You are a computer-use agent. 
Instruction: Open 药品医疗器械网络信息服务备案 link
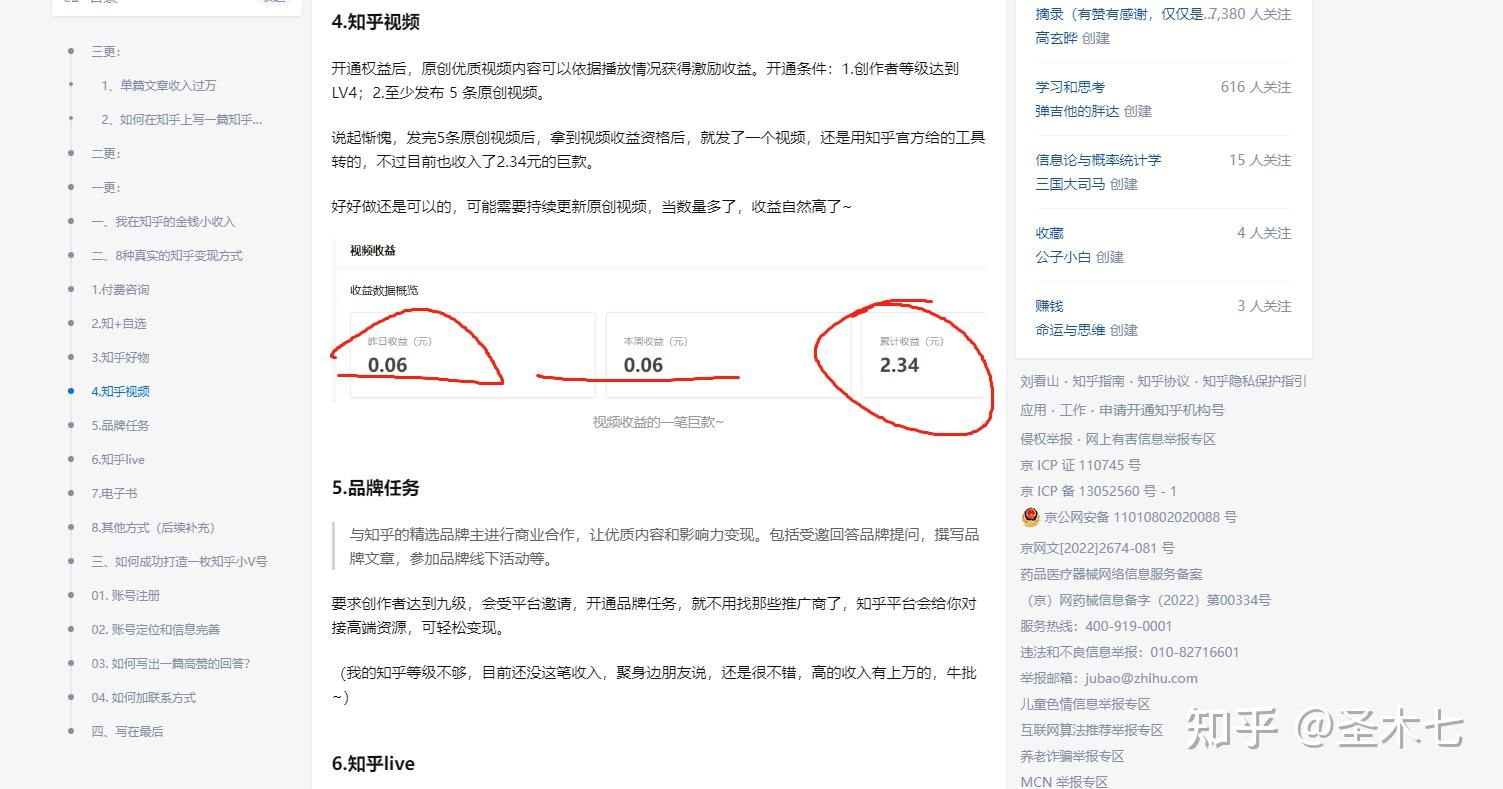tap(1111, 574)
